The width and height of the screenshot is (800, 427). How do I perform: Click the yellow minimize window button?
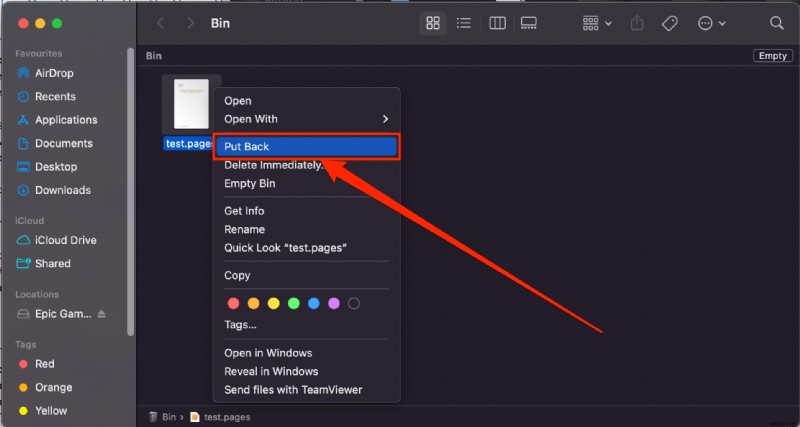pyautogui.click(x=40, y=23)
